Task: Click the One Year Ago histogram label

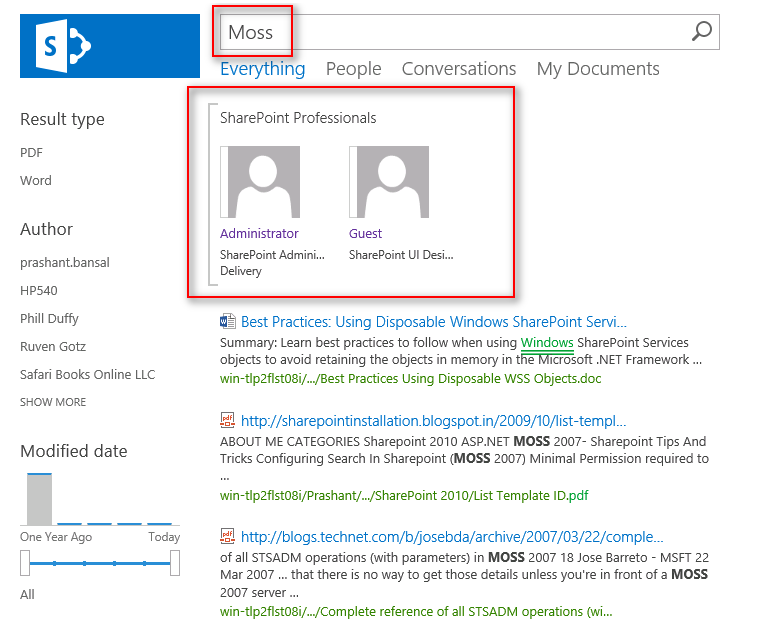Action: tap(56, 536)
